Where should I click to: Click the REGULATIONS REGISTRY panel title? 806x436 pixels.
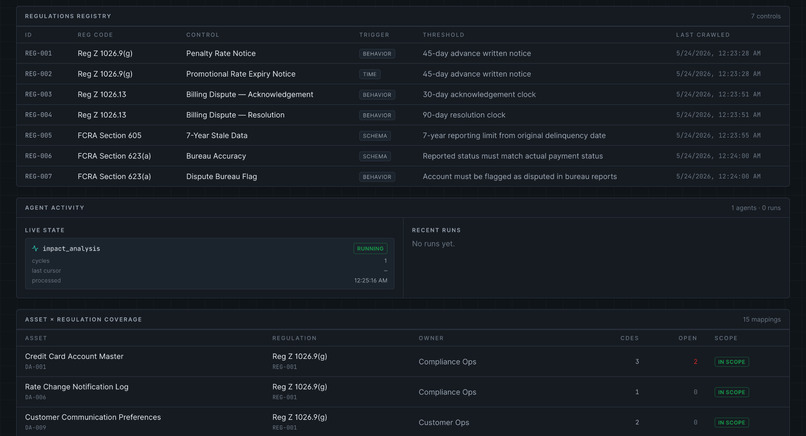68,16
